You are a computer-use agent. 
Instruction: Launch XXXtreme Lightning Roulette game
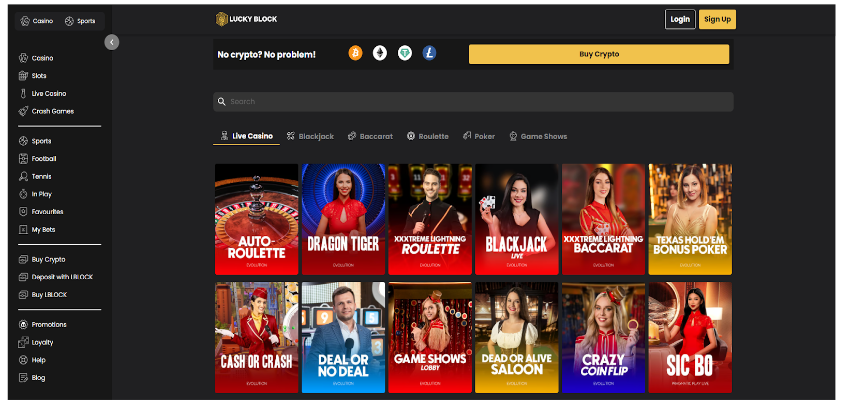(430, 219)
